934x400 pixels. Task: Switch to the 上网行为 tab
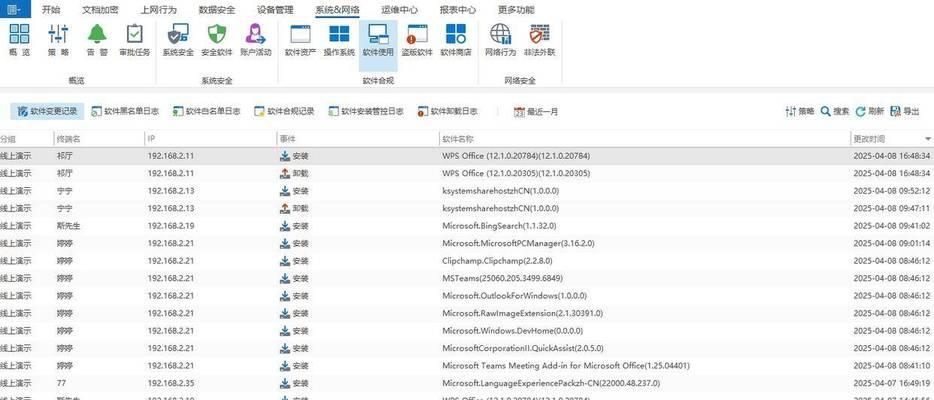(x=158, y=10)
